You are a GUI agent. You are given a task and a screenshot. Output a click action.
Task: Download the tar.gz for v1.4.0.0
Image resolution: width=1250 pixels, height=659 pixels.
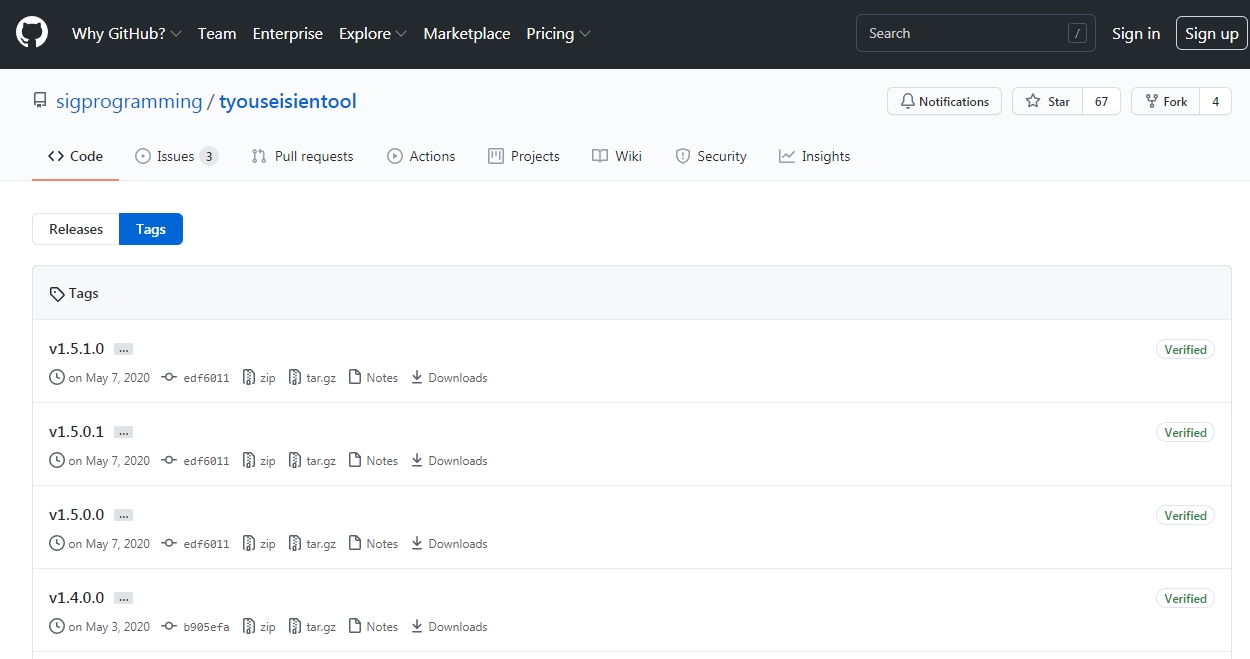[312, 627]
